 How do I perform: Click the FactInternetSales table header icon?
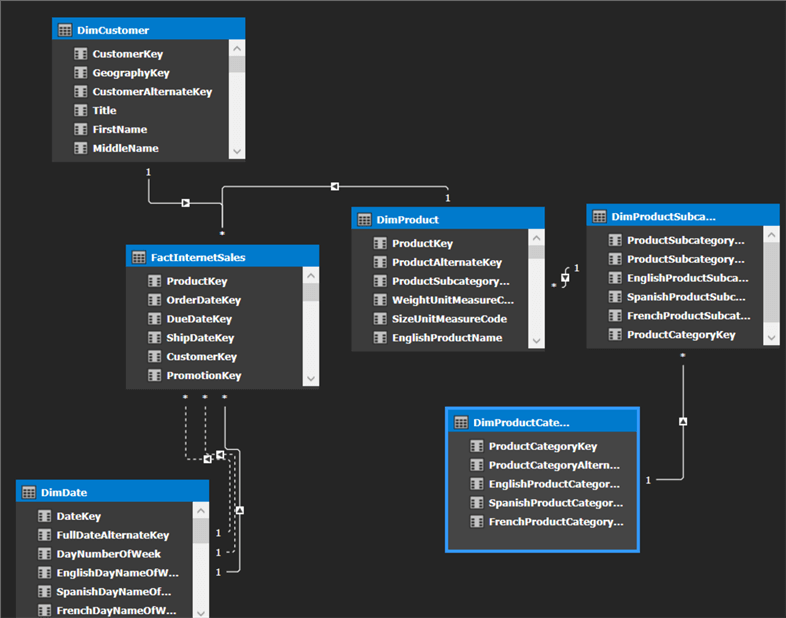click(139, 257)
